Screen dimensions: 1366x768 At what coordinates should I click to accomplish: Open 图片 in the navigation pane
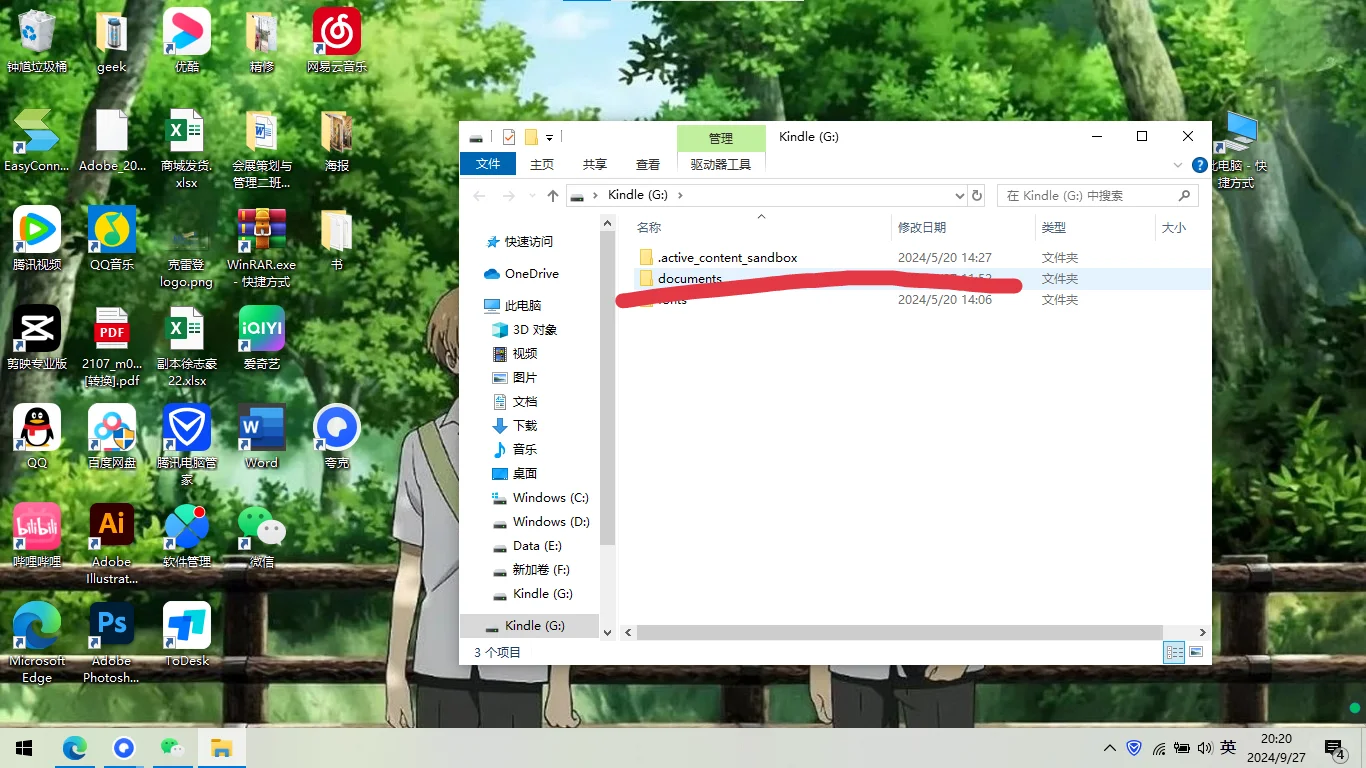(x=525, y=378)
